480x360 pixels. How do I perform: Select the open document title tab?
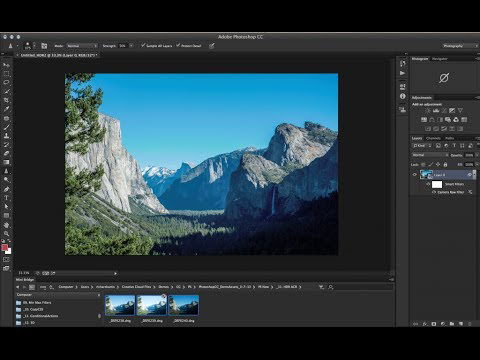click(59, 55)
